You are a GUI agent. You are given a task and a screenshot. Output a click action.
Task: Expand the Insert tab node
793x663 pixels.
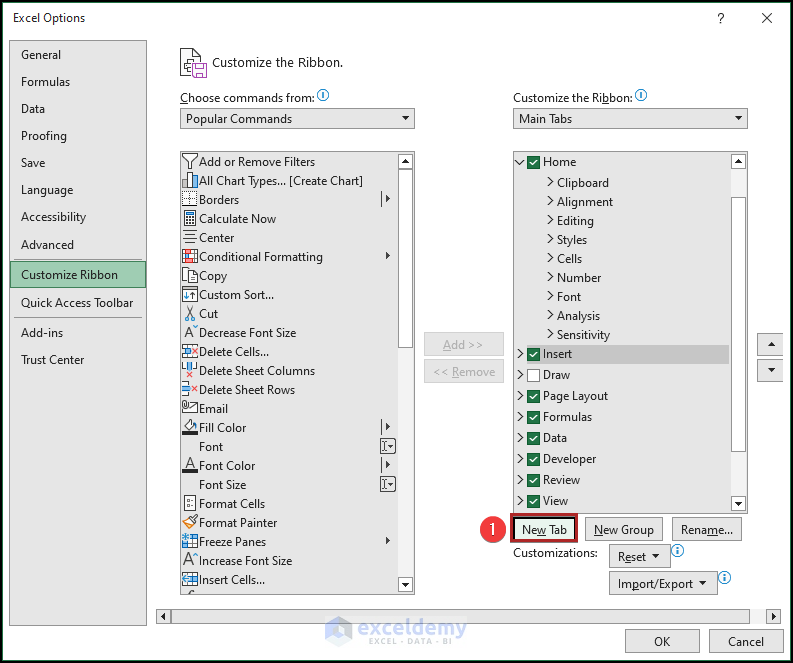pyautogui.click(x=520, y=353)
